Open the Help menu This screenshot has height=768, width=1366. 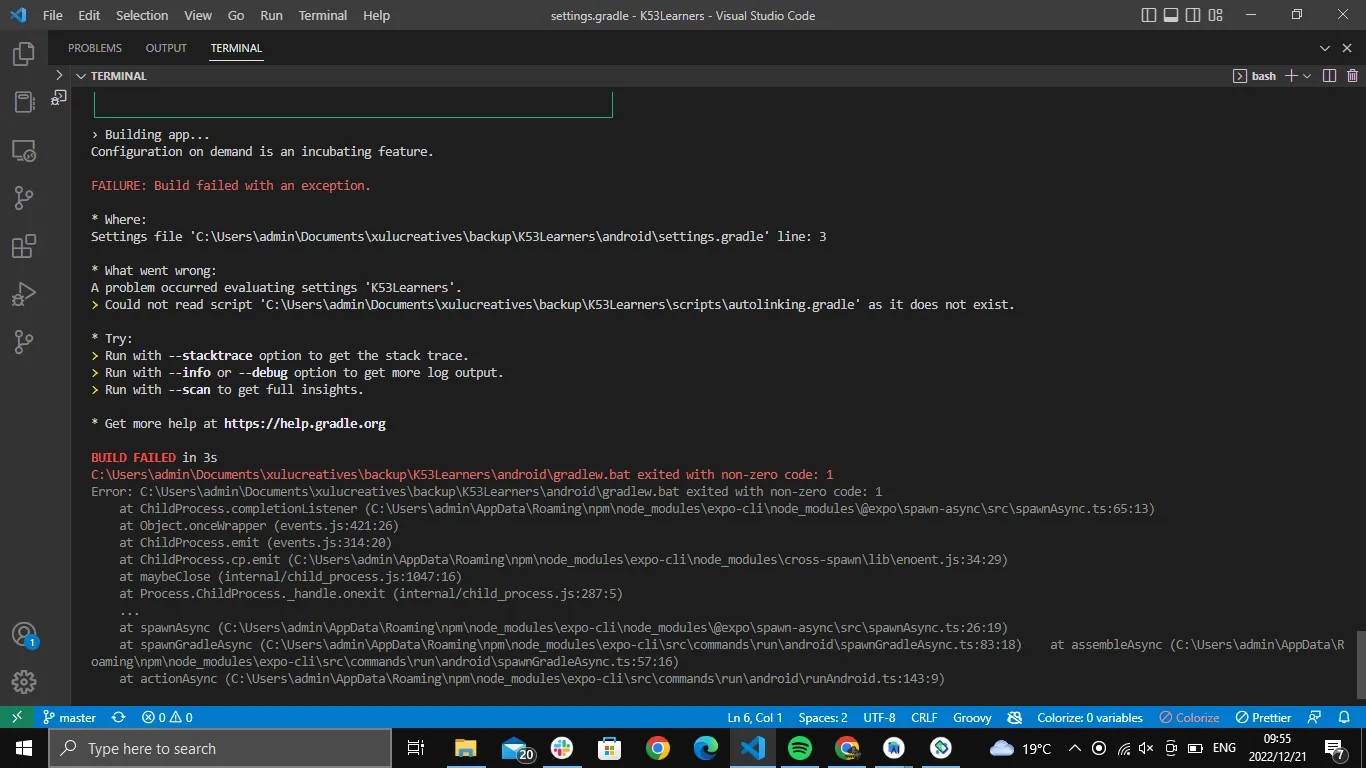point(377,15)
